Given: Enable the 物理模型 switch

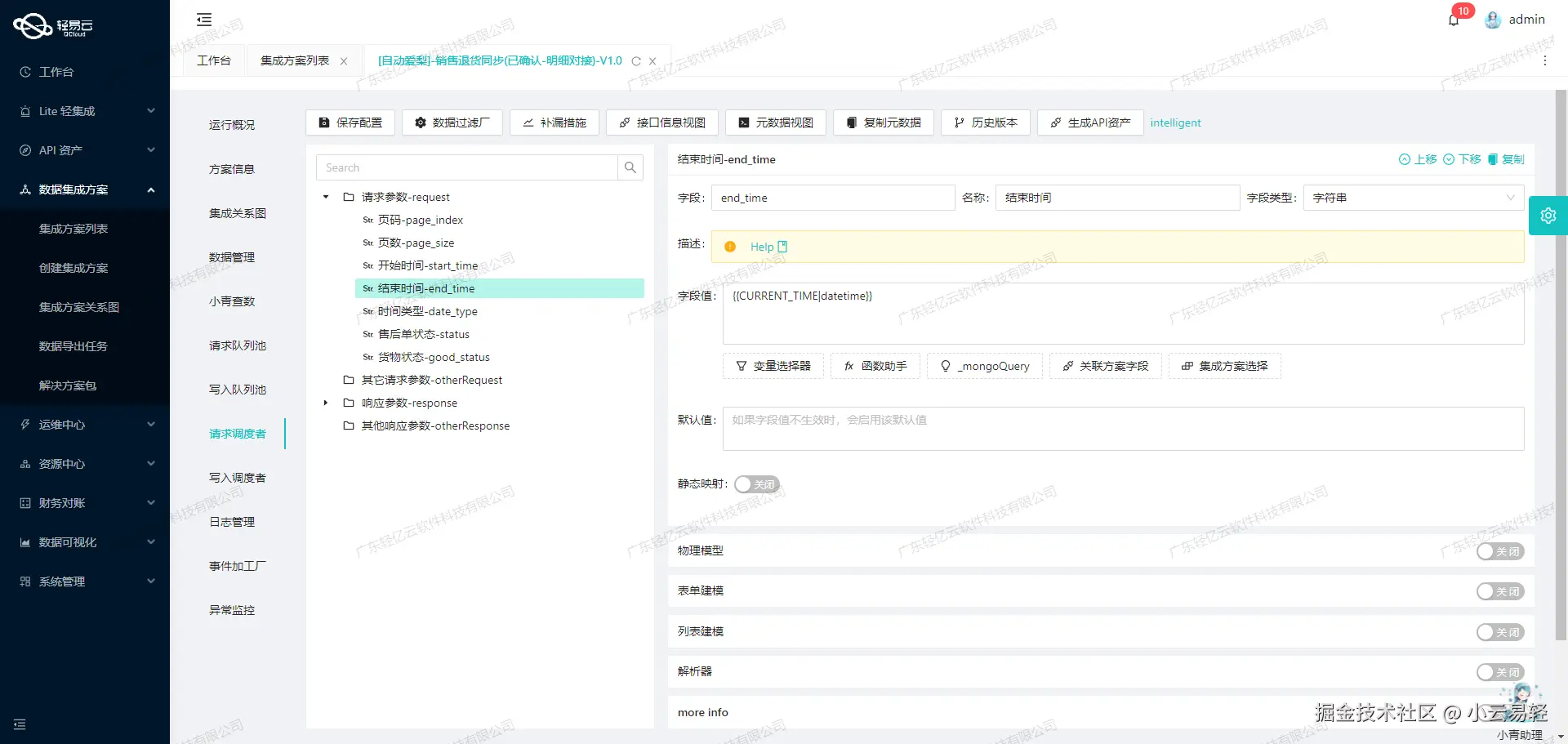Looking at the screenshot, I should (1499, 551).
